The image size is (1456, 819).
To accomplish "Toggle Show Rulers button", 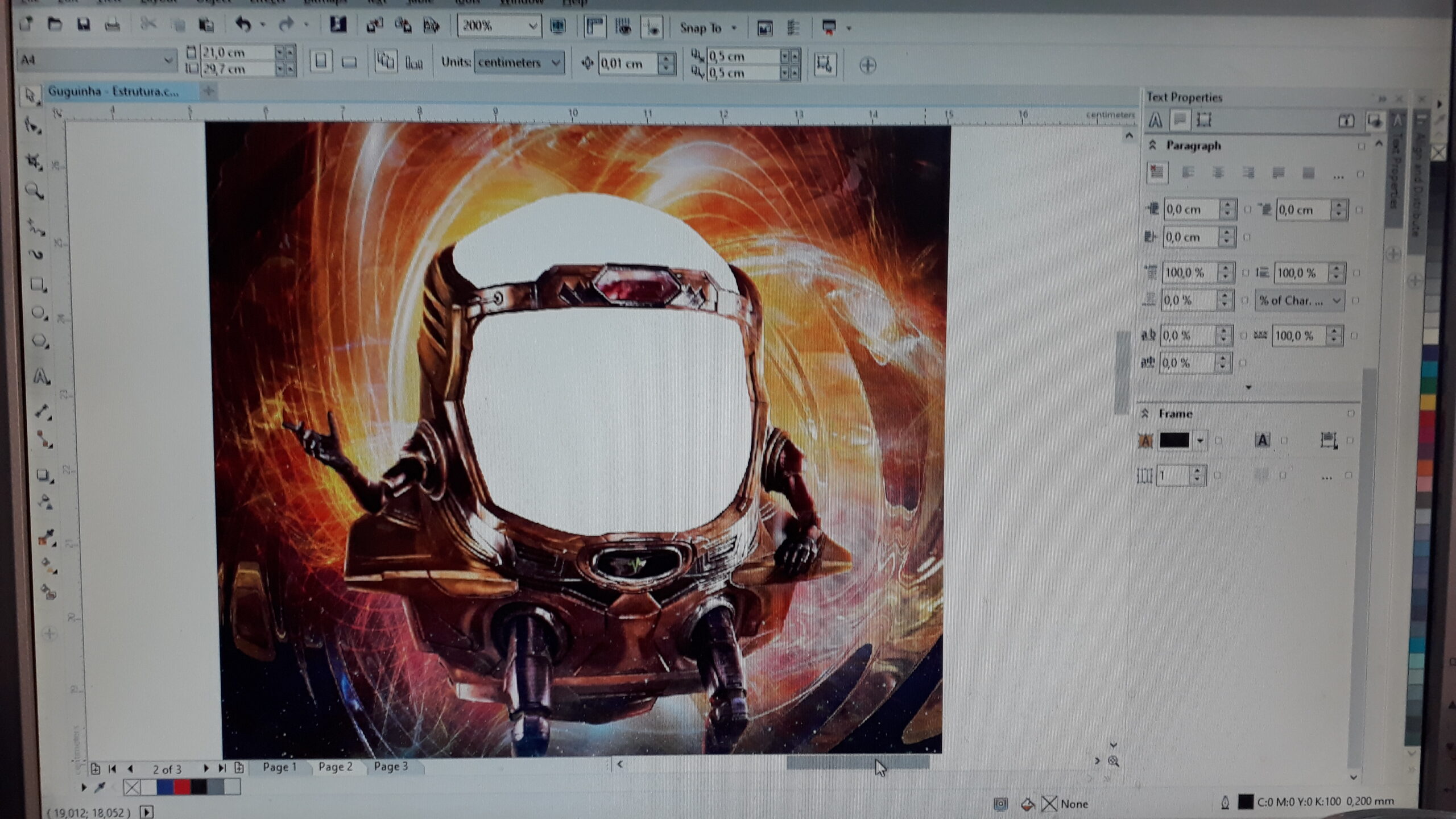I will pos(594,27).
